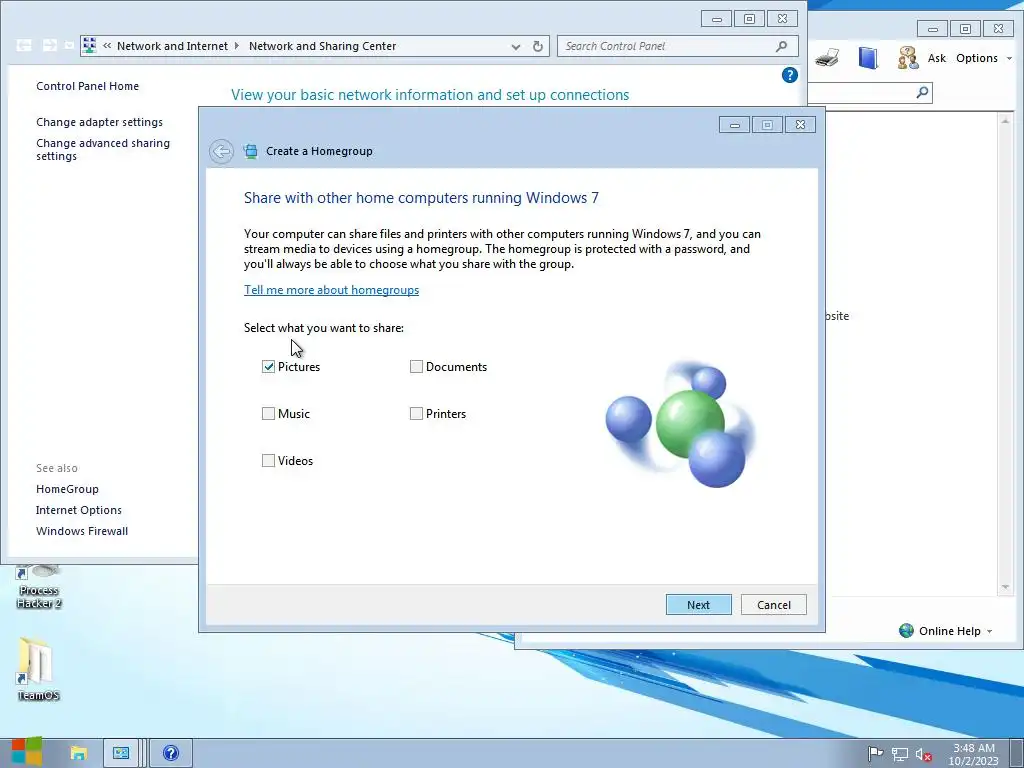
Task: Refresh the Control Panel address bar
Action: click(x=537, y=46)
